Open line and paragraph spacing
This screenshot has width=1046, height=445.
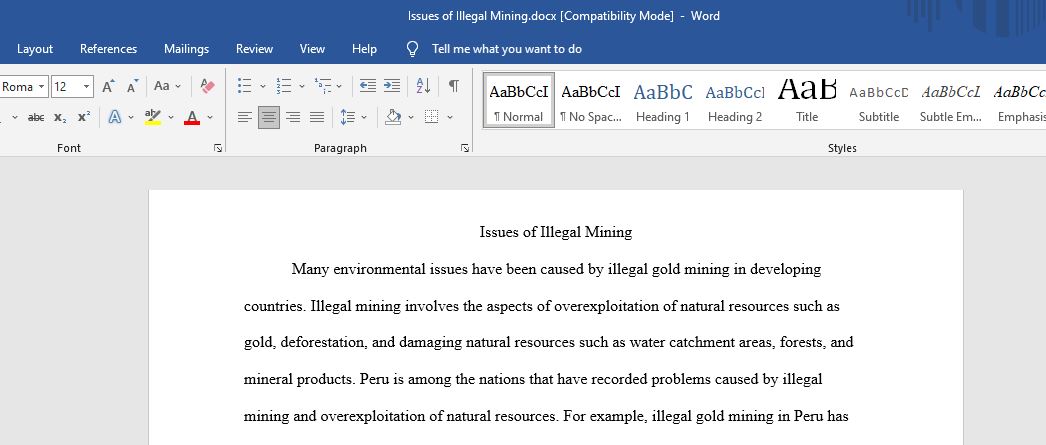tap(348, 117)
